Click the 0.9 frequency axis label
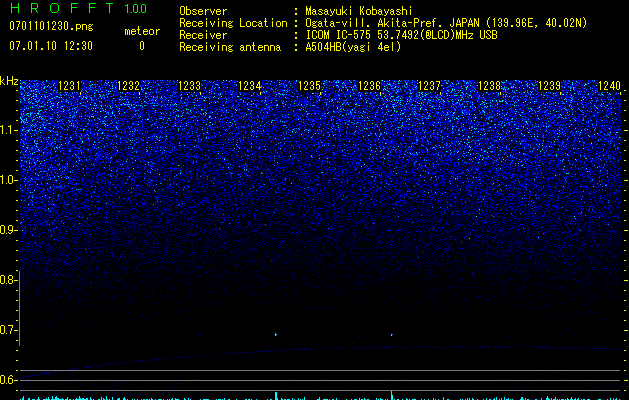 pyautogui.click(x=8, y=230)
